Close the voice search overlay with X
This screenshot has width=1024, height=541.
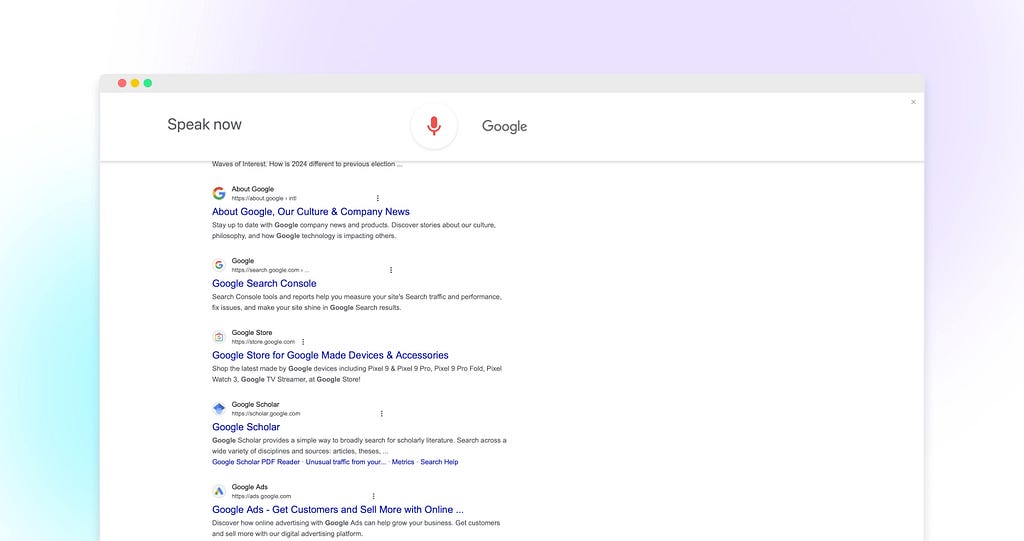click(x=913, y=102)
